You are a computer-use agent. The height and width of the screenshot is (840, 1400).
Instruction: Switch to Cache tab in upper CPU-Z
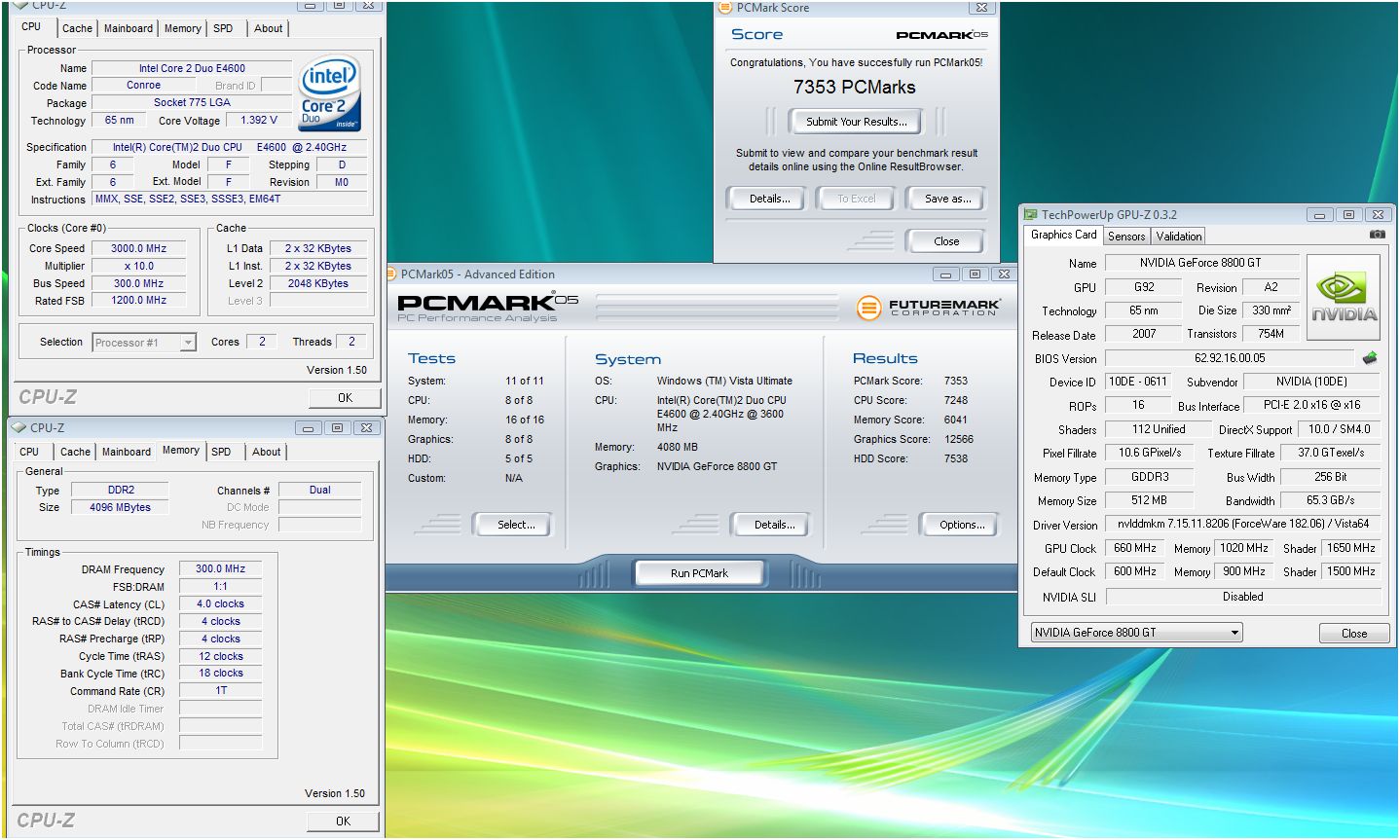coord(77,28)
